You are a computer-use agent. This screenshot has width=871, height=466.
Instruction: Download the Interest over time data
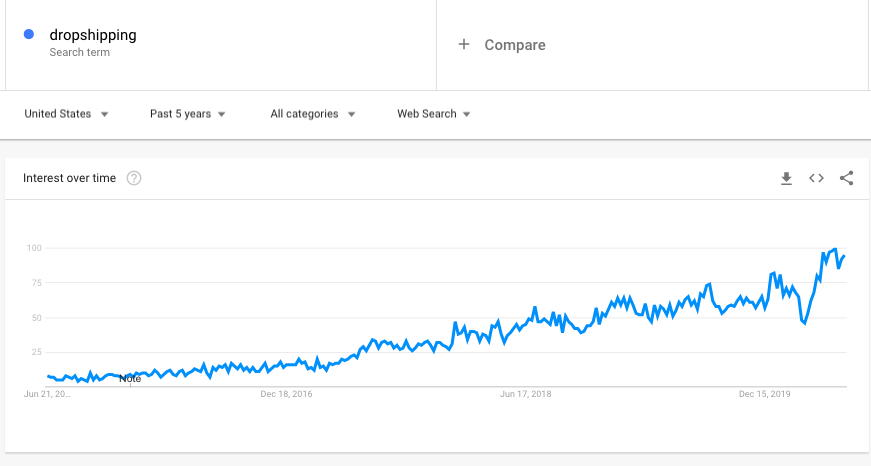click(786, 178)
